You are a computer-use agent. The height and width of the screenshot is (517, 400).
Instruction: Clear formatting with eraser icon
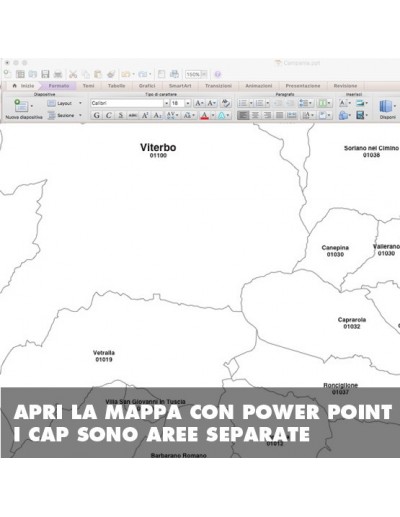coord(226,103)
